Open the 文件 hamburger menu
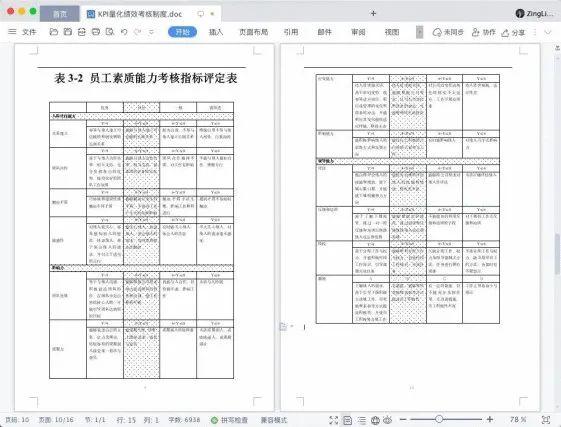Screen dimensions: 561x427 pyautogui.click(x=22, y=32)
